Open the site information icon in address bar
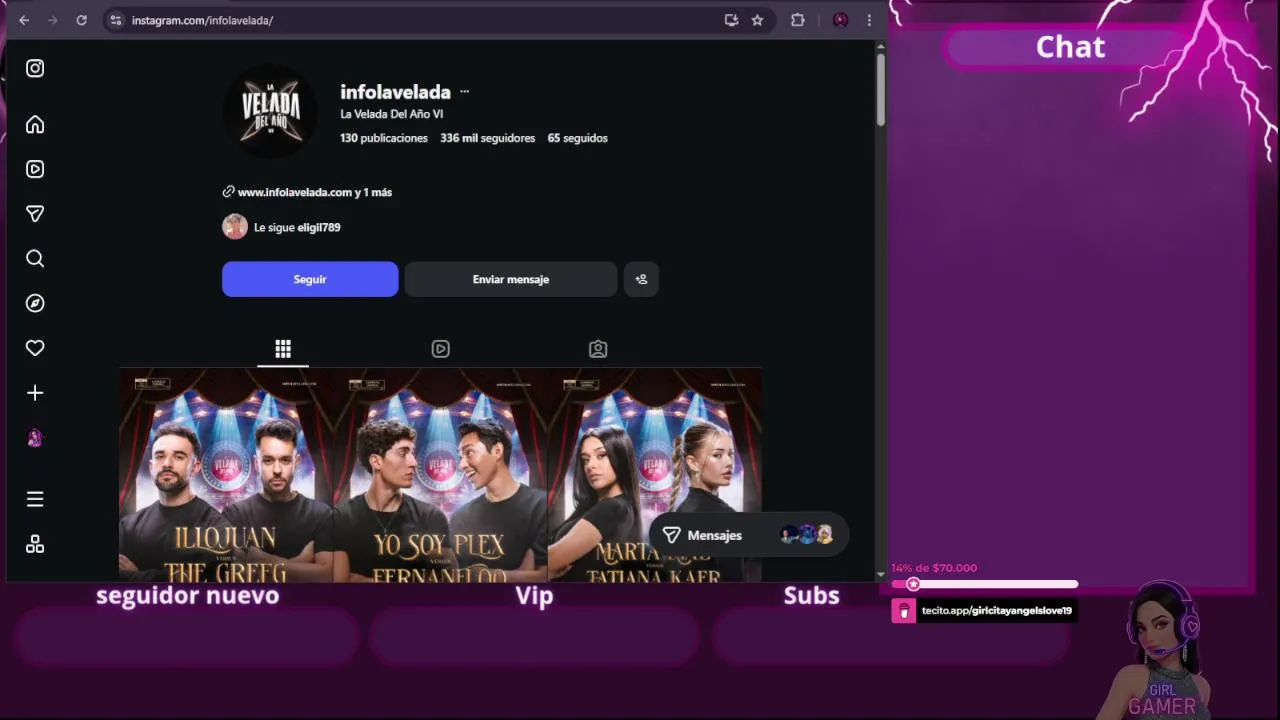 click(x=116, y=20)
